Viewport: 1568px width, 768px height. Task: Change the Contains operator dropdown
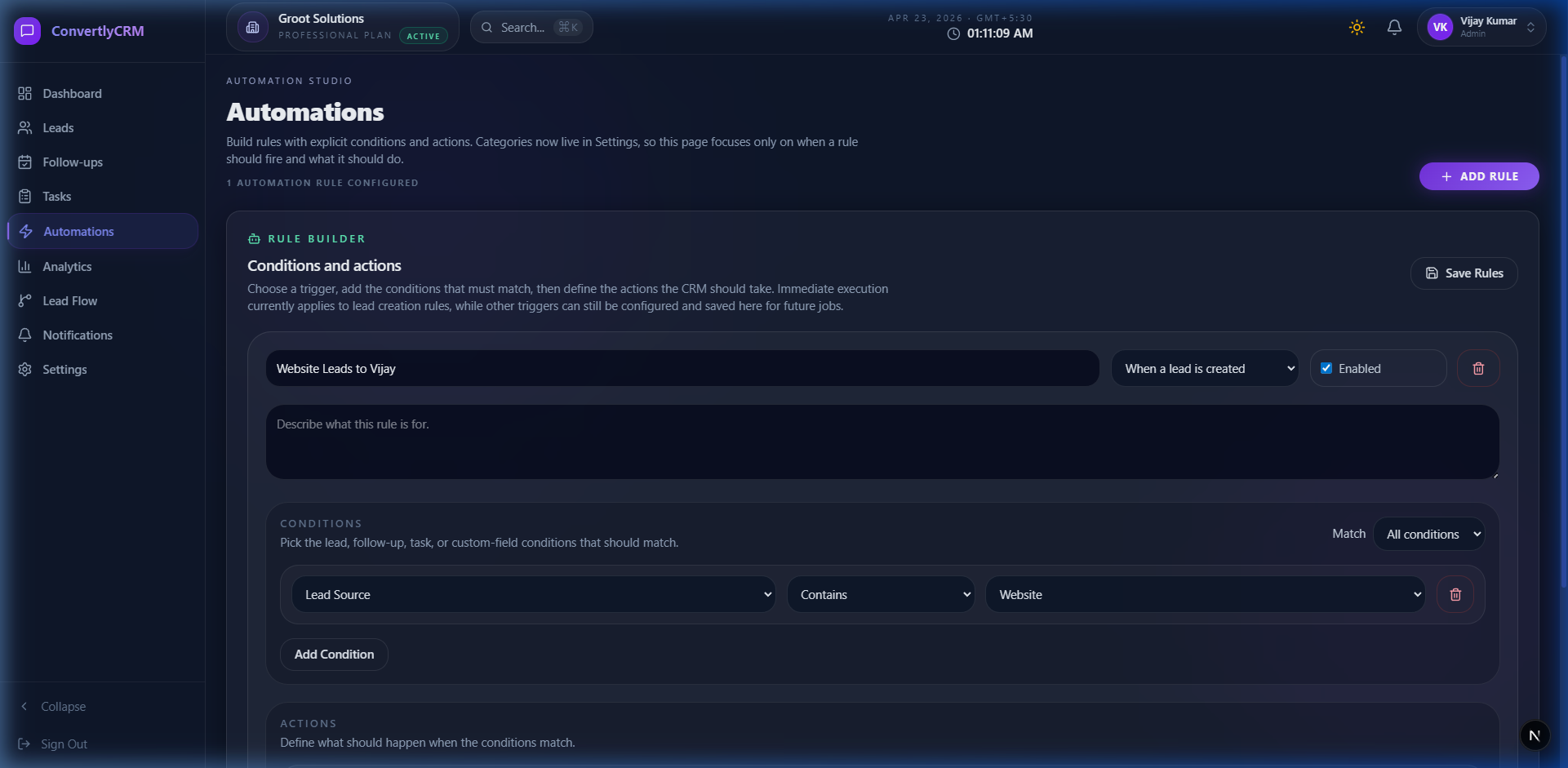click(880, 595)
